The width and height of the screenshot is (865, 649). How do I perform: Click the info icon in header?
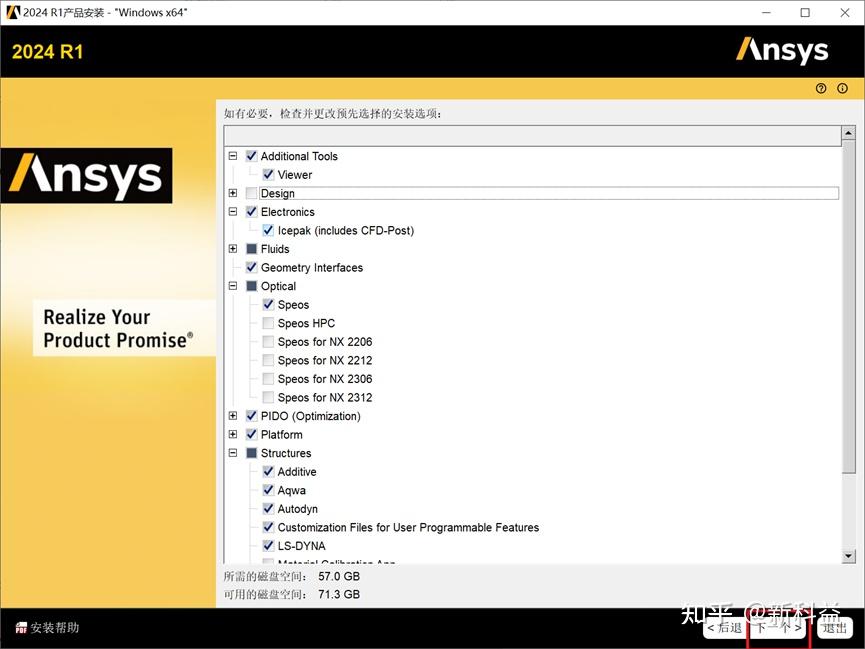tap(844, 88)
